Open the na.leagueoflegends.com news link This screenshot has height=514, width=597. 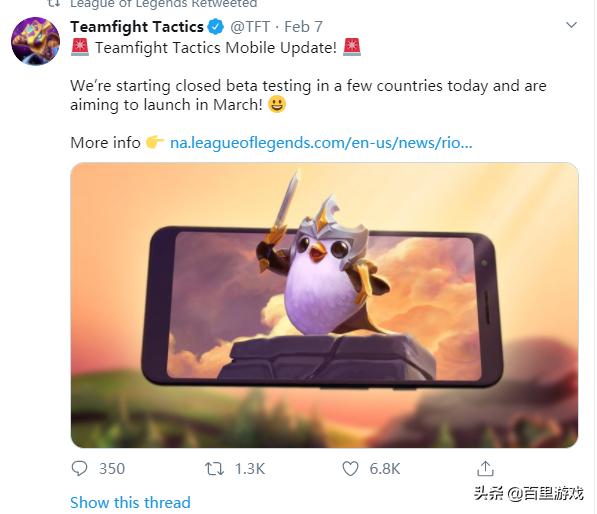point(321,143)
